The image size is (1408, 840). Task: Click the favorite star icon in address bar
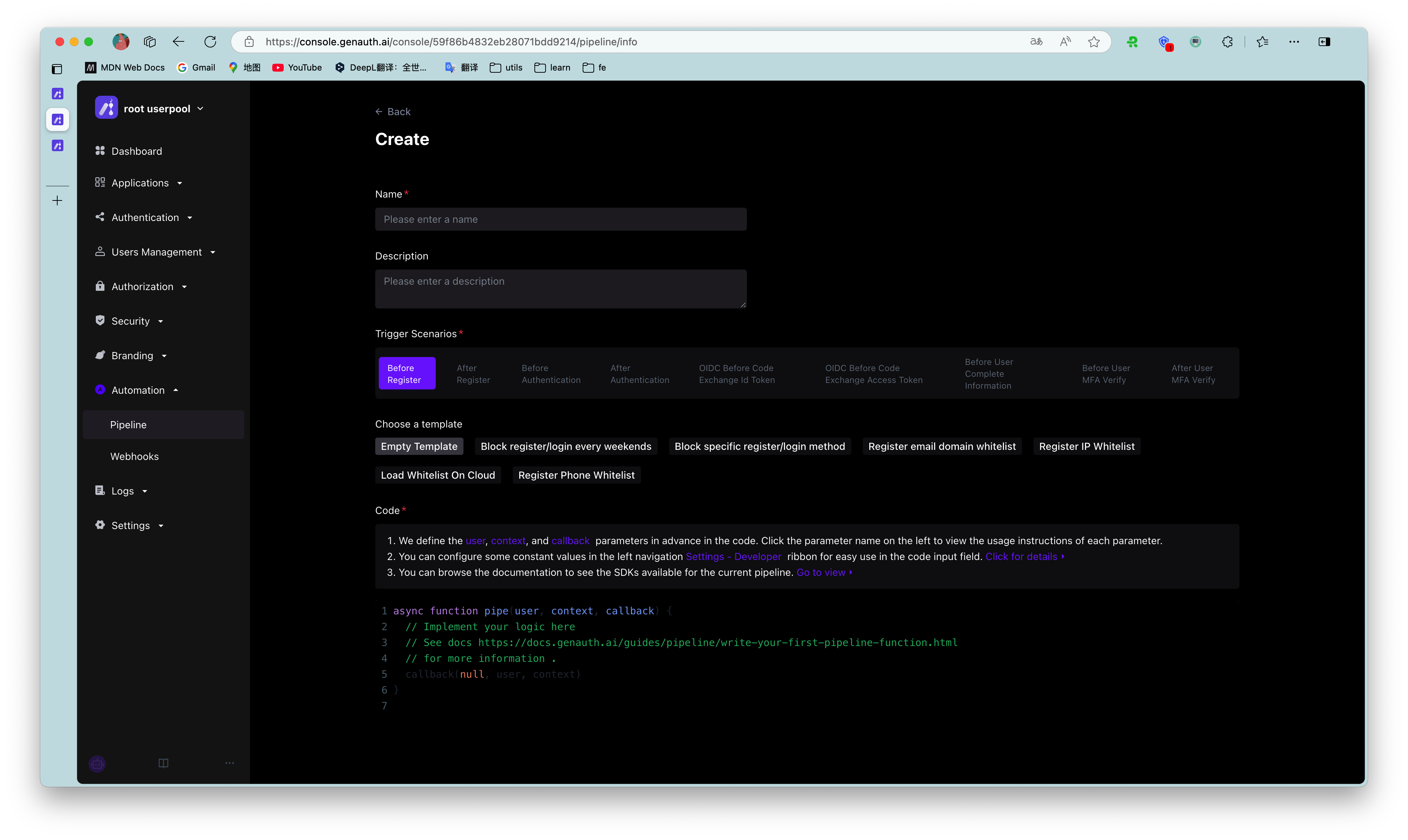[1094, 42]
